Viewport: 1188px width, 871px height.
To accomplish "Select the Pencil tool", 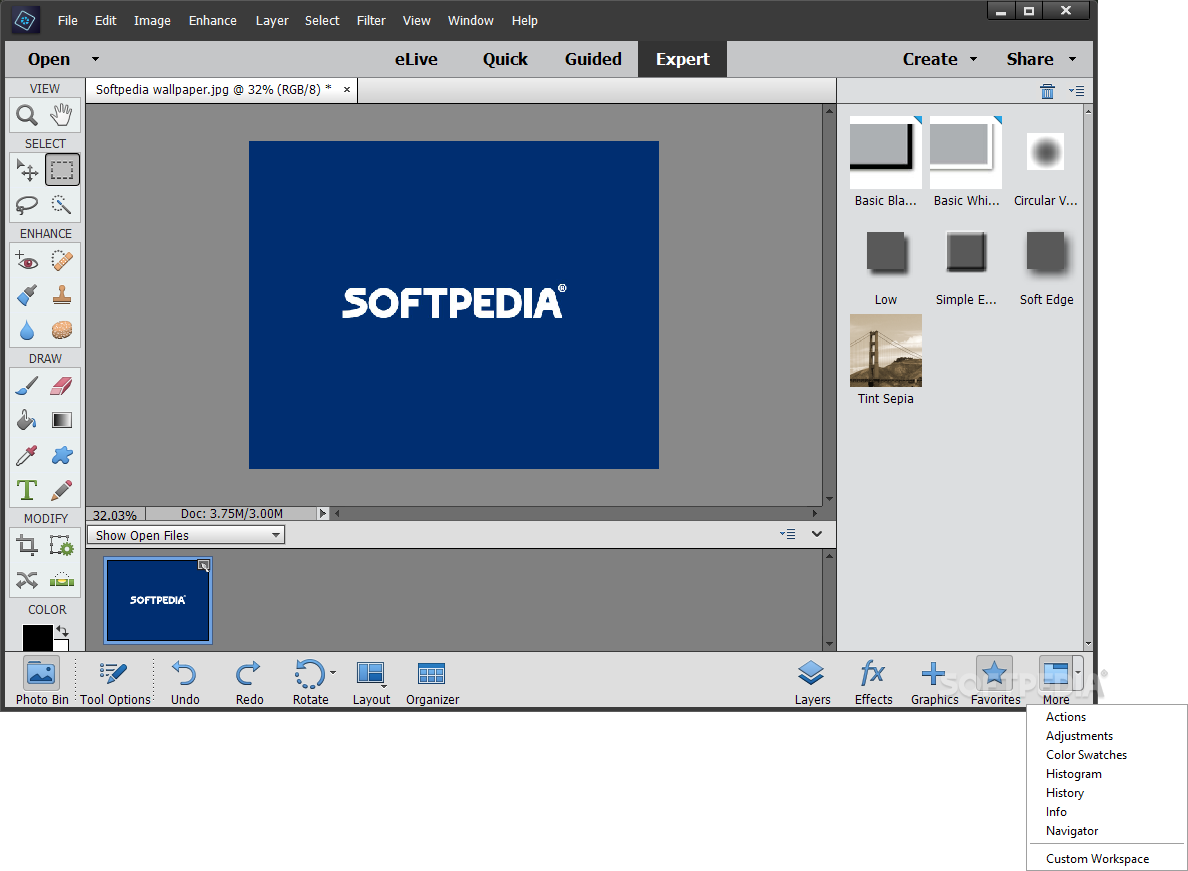I will coord(61,490).
